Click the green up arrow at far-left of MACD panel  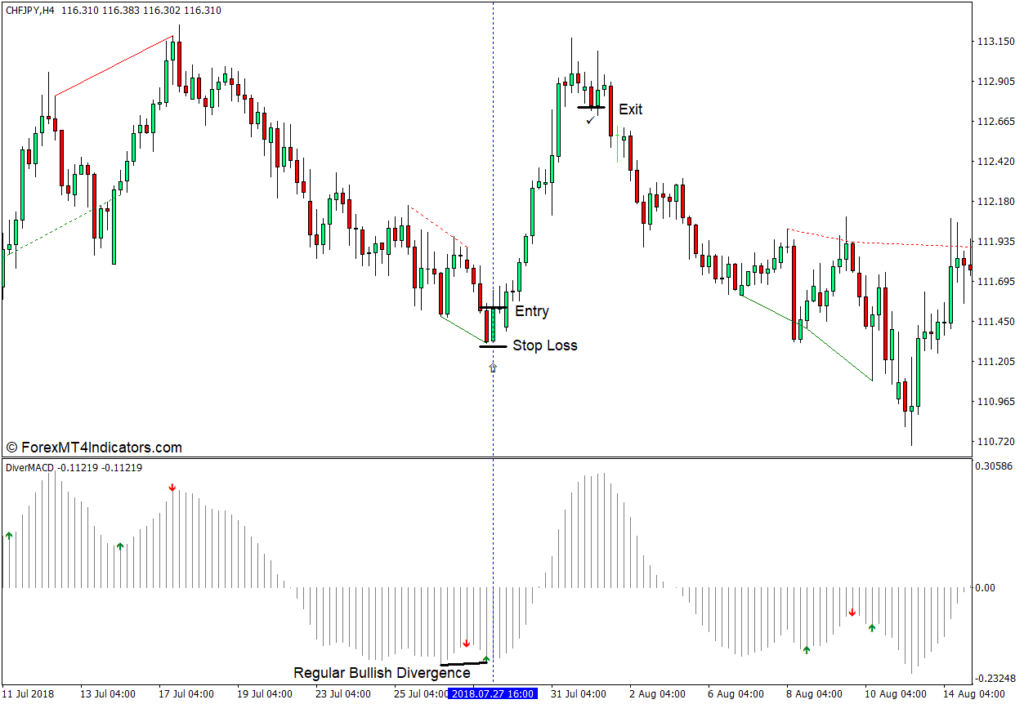tap(9, 536)
